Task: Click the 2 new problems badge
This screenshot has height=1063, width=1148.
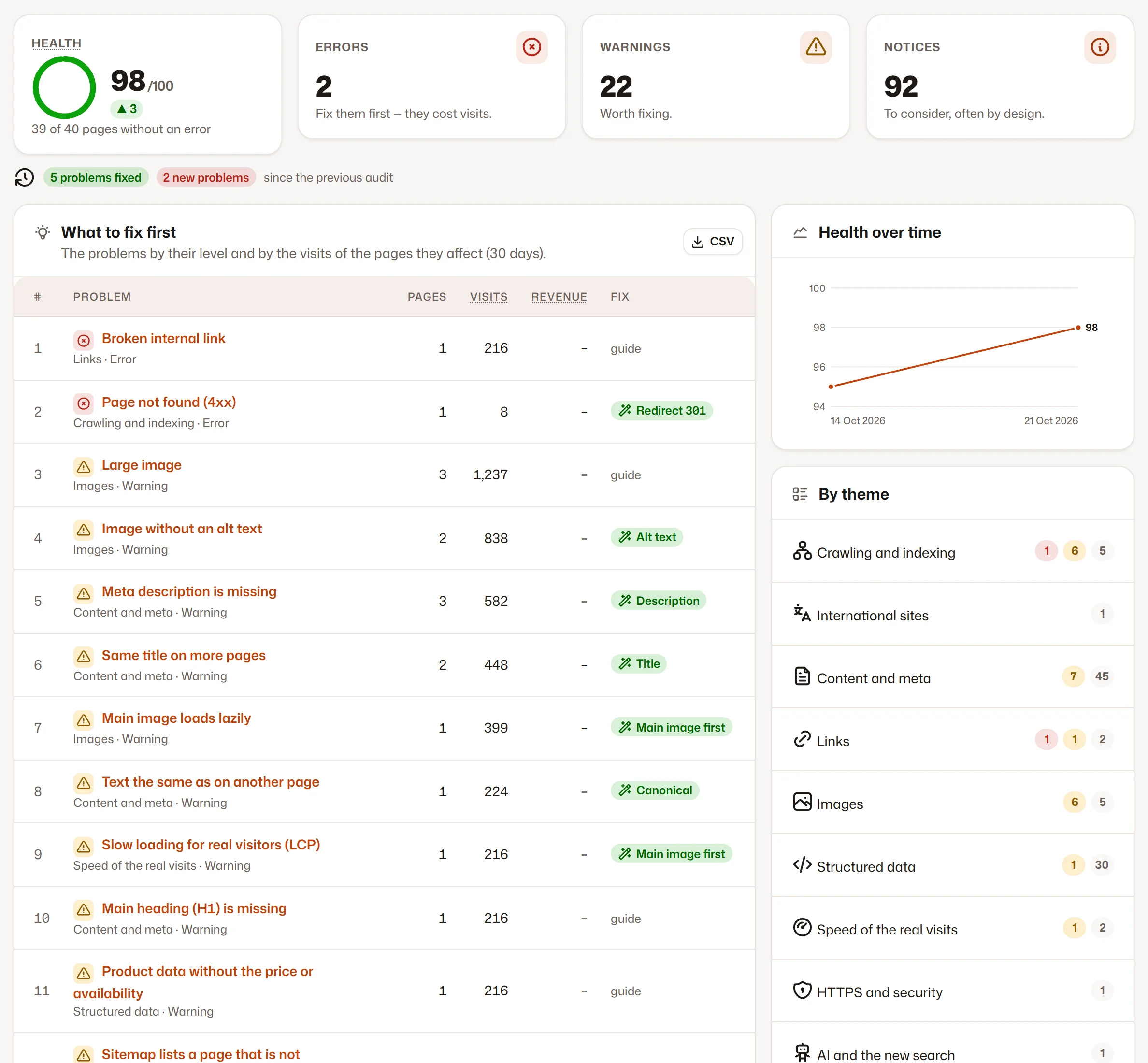Action: pos(205,177)
